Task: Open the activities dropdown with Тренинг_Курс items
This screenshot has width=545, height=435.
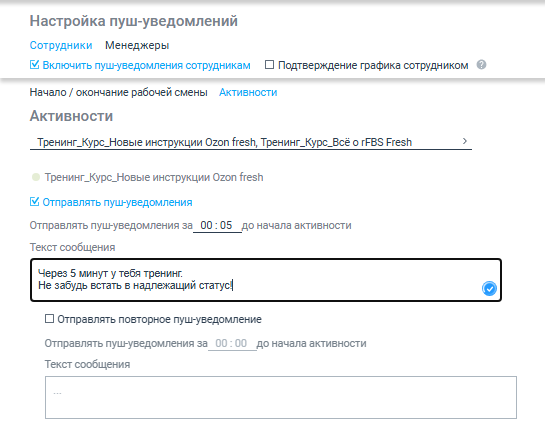Action: (251, 142)
